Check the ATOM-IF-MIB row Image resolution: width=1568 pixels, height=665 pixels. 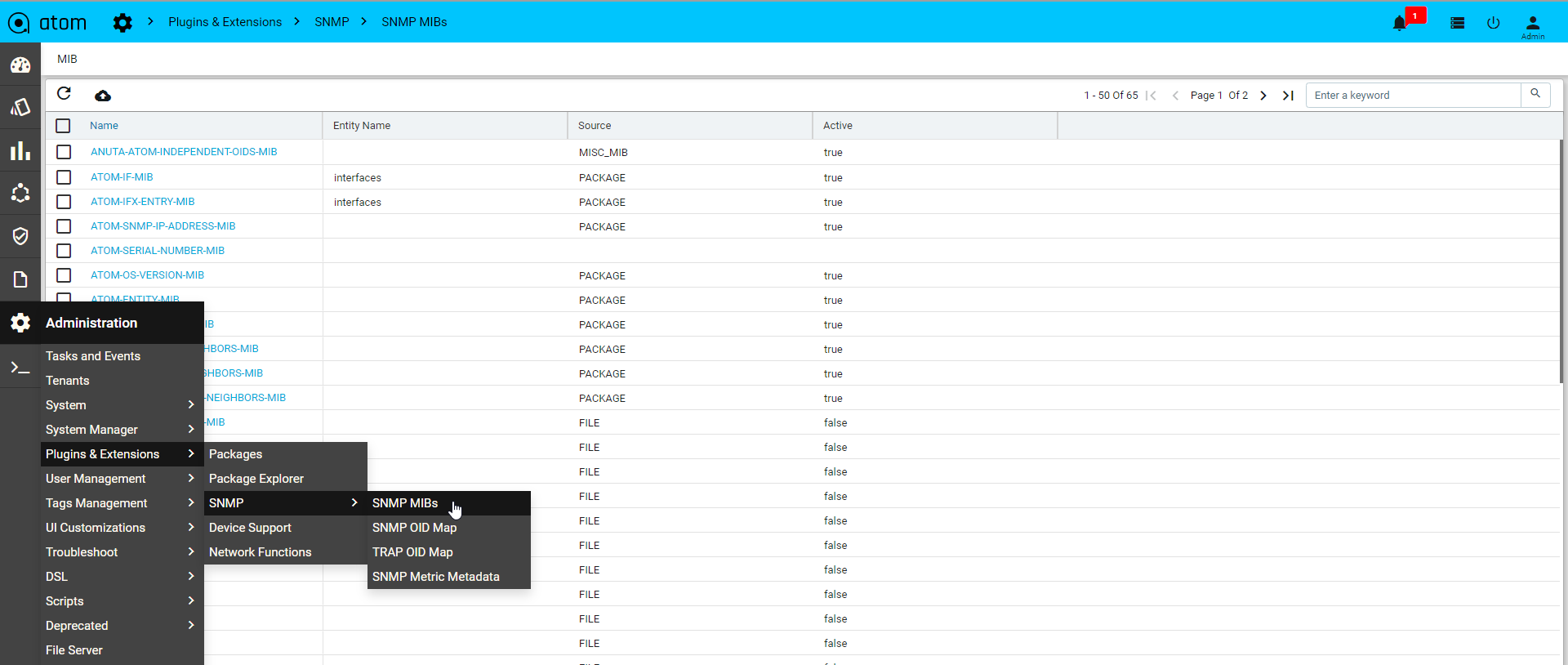pos(64,177)
